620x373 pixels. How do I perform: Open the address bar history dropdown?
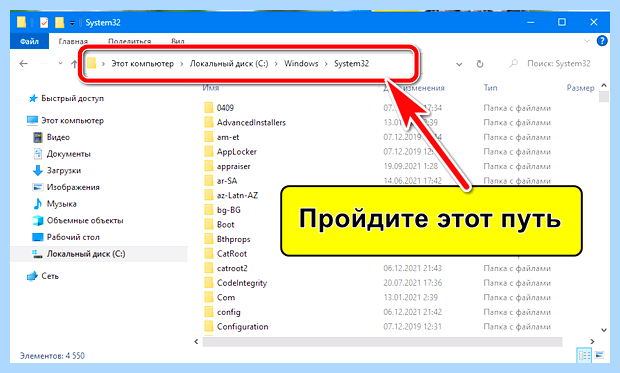pyautogui.click(x=459, y=64)
